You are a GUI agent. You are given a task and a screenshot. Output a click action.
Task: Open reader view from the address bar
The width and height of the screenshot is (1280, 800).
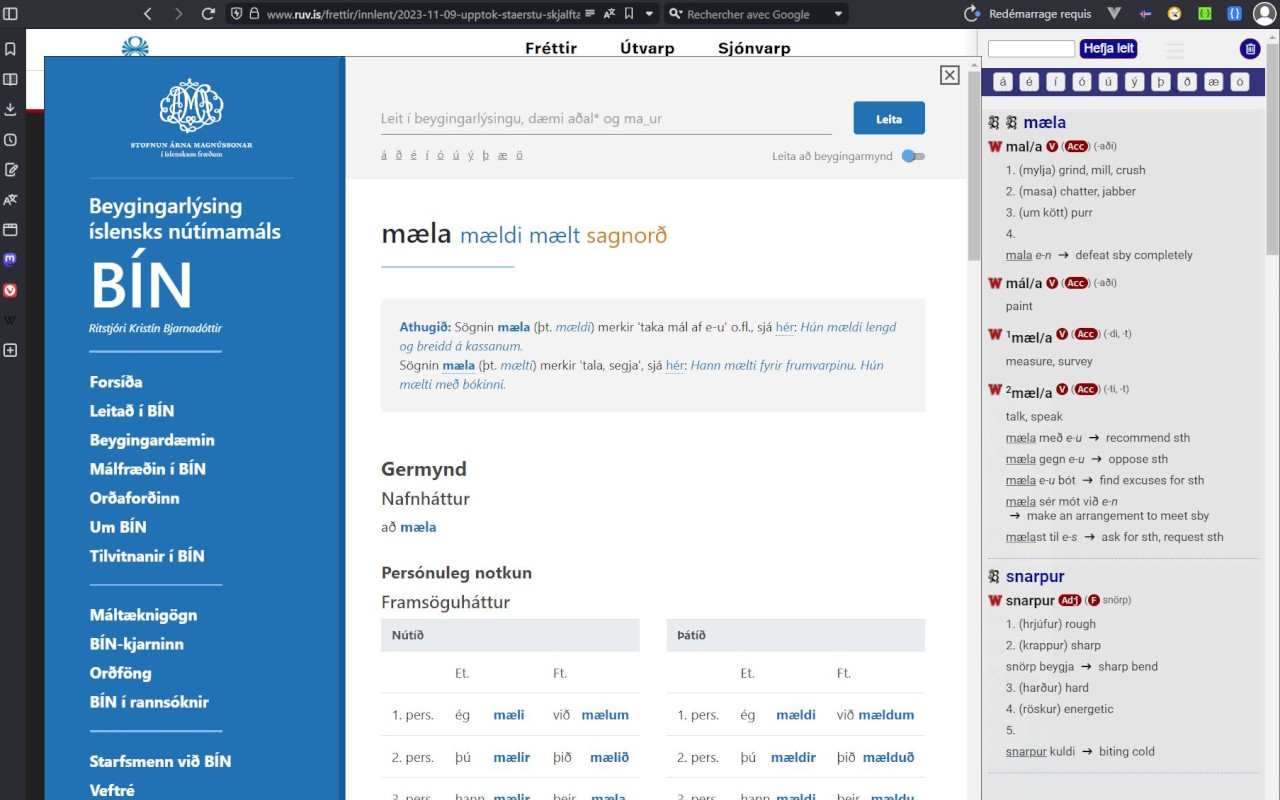click(x=590, y=14)
